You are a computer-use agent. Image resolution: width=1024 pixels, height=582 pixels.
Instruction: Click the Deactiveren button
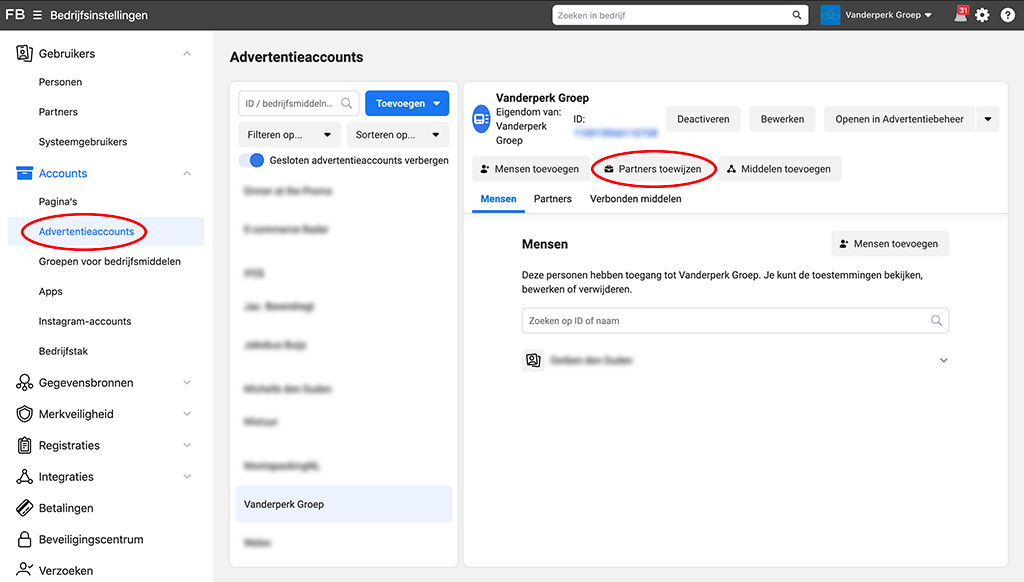coord(703,119)
